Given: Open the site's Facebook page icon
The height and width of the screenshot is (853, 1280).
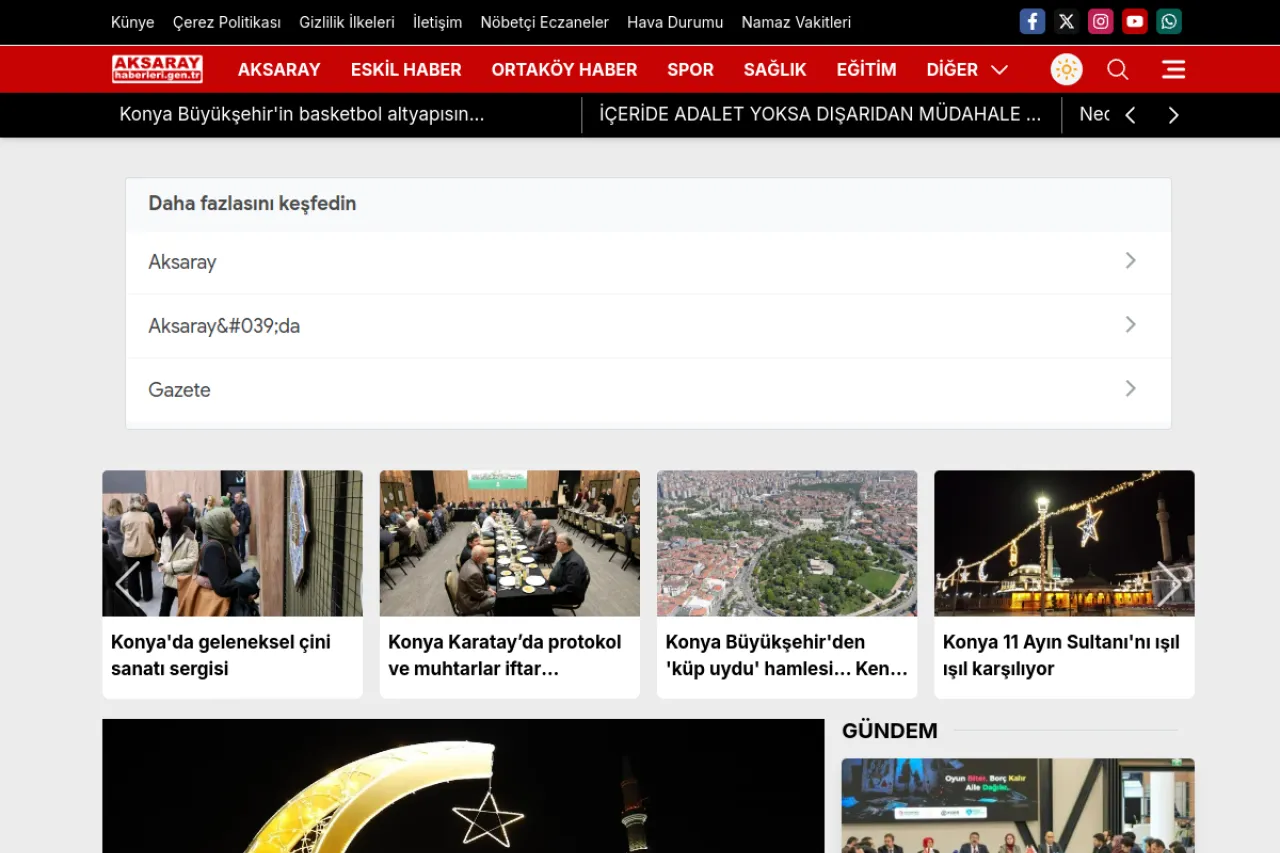Looking at the screenshot, I should tap(1032, 21).
